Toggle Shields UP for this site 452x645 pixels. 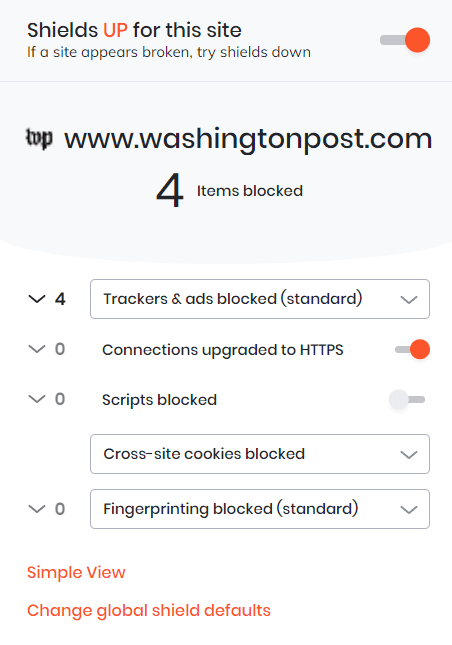pos(405,40)
